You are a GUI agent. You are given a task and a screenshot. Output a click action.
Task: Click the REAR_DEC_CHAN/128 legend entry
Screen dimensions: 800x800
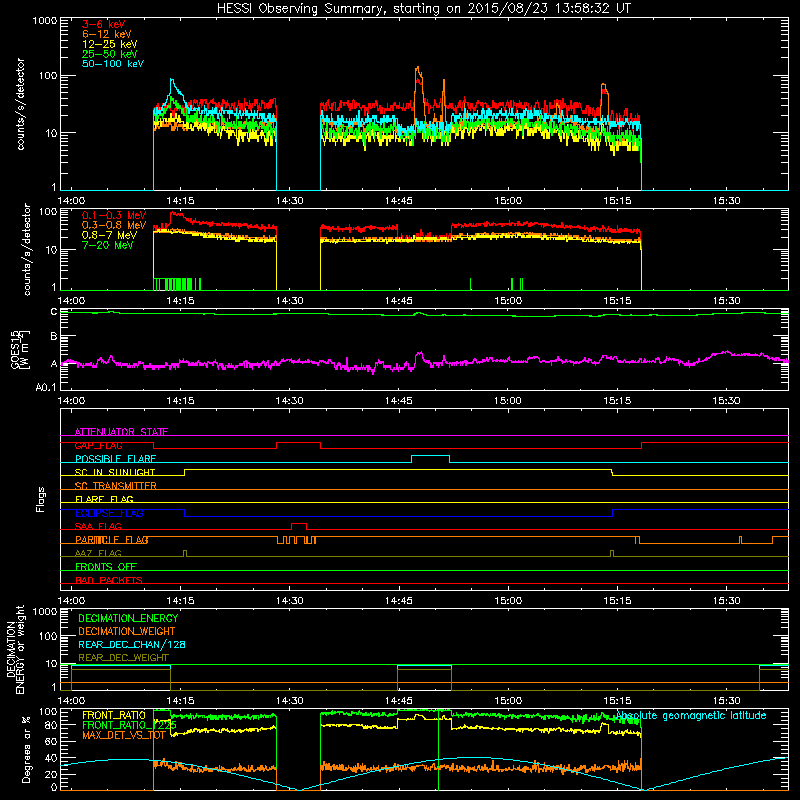pyautogui.click(x=132, y=644)
